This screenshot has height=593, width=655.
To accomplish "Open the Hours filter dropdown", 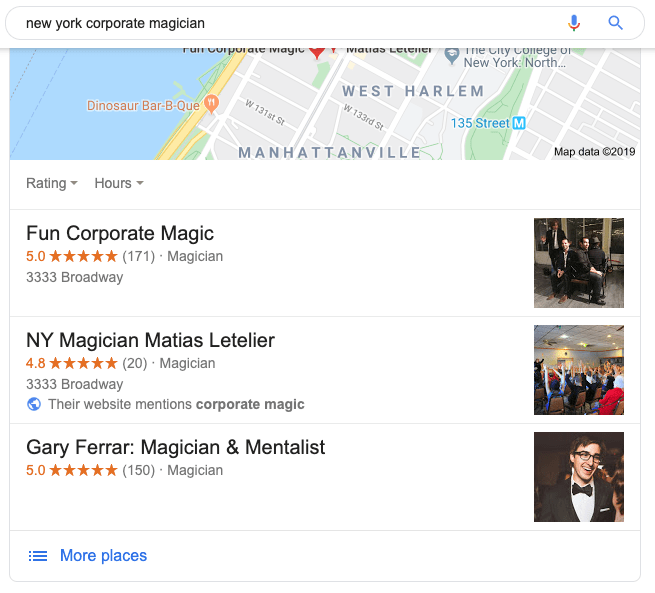I will pyautogui.click(x=119, y=183).
